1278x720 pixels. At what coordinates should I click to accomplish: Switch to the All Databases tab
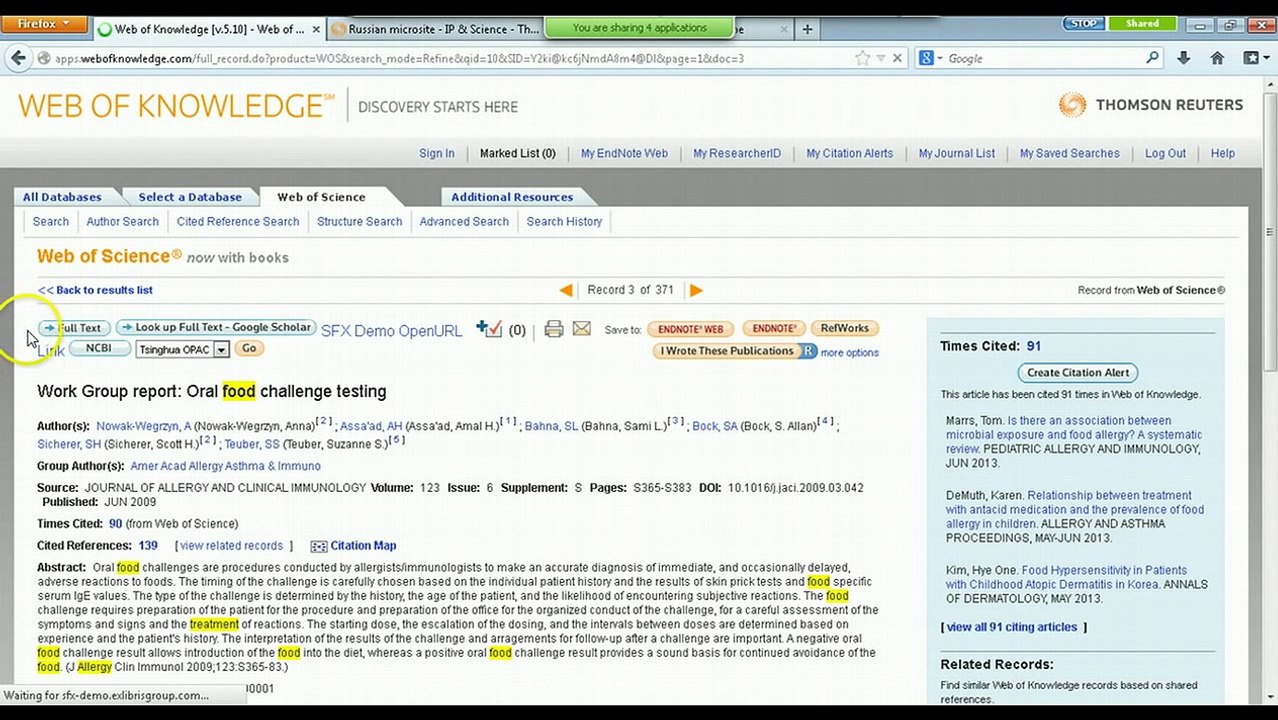coord(62,197)
